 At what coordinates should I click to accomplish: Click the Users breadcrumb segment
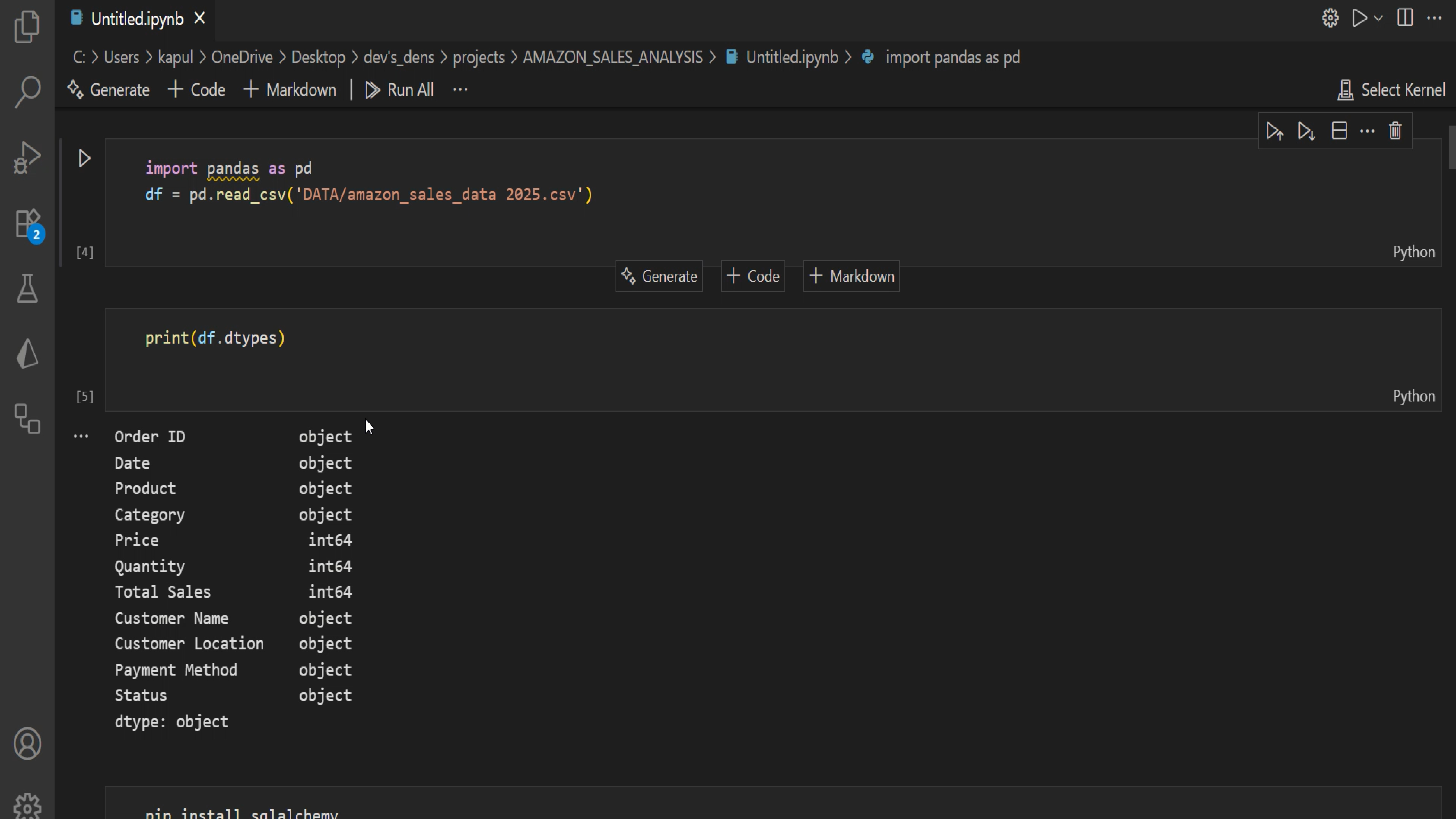(x=121, y=57)
